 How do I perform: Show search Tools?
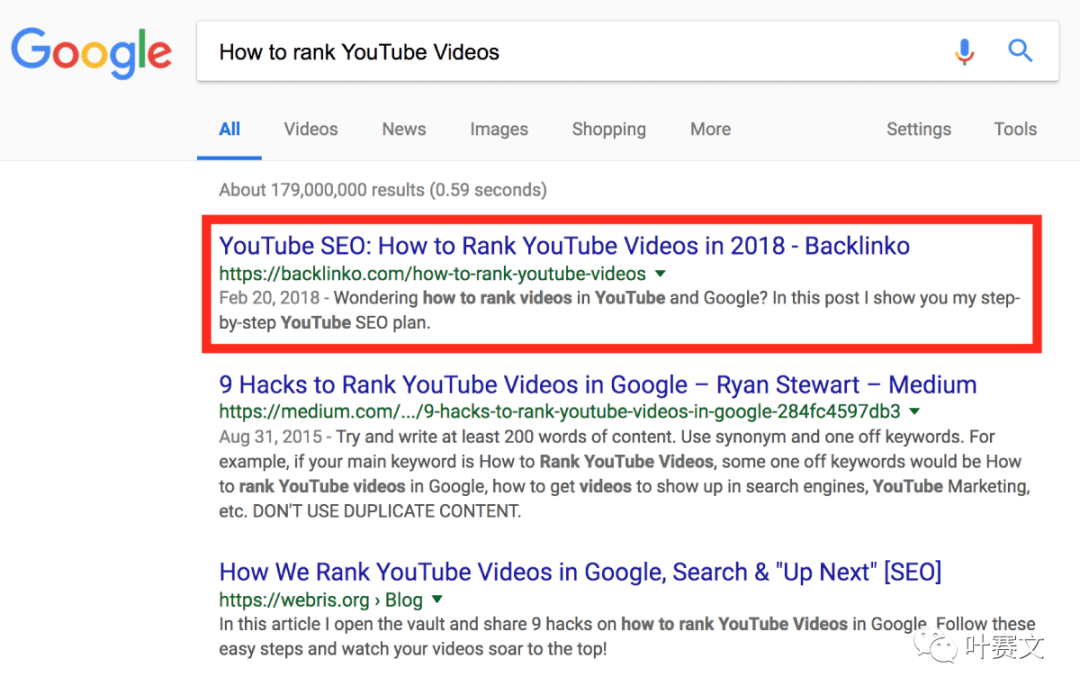click(x=1015, y=129)
